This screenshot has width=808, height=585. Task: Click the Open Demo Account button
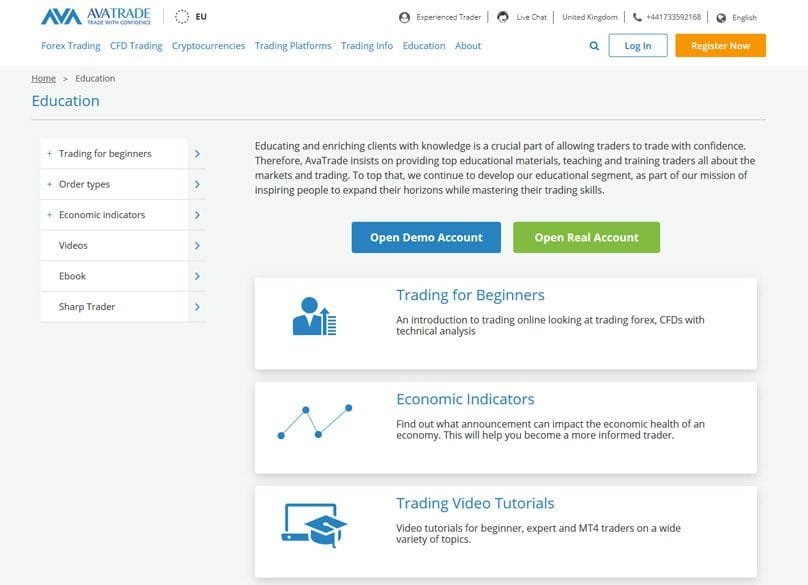[x=426, y=237]
